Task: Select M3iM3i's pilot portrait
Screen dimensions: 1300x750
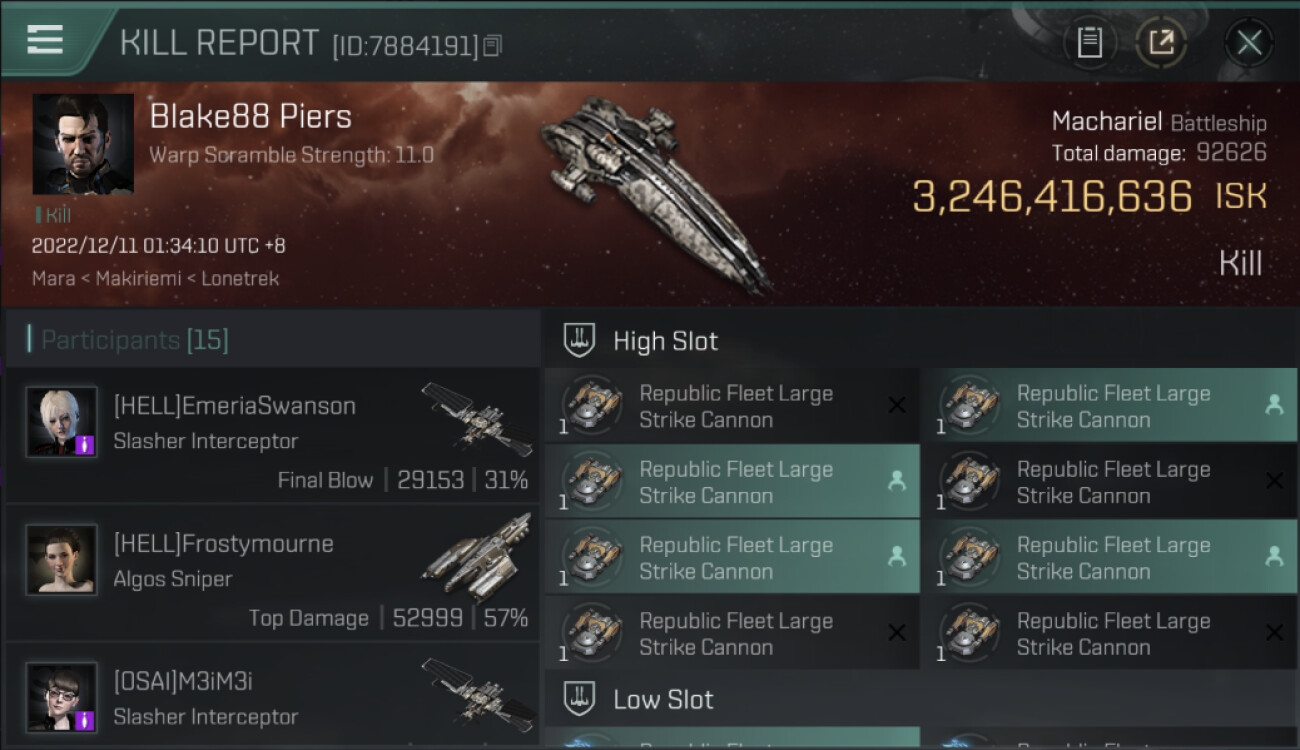Action: click(62, 697)
